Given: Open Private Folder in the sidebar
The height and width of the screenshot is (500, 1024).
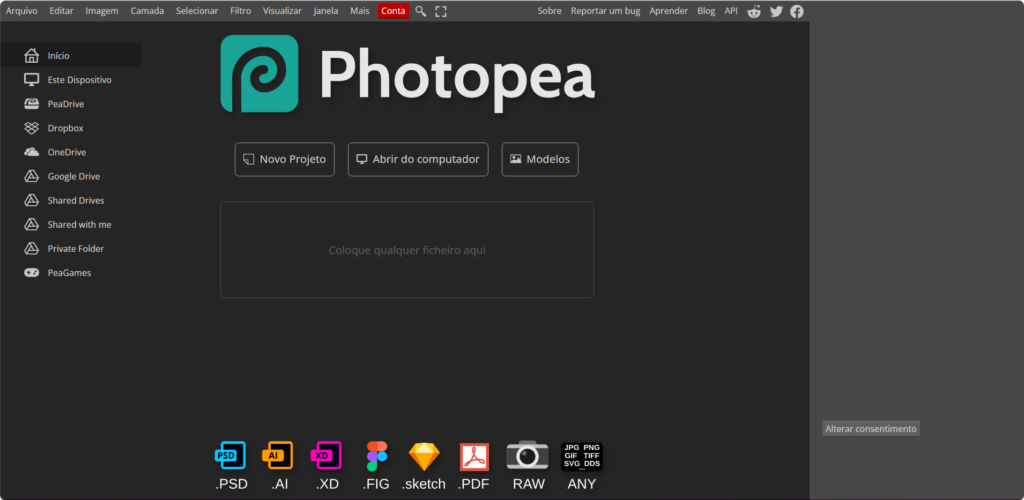Looking at the screenshot, I should 71,249.
